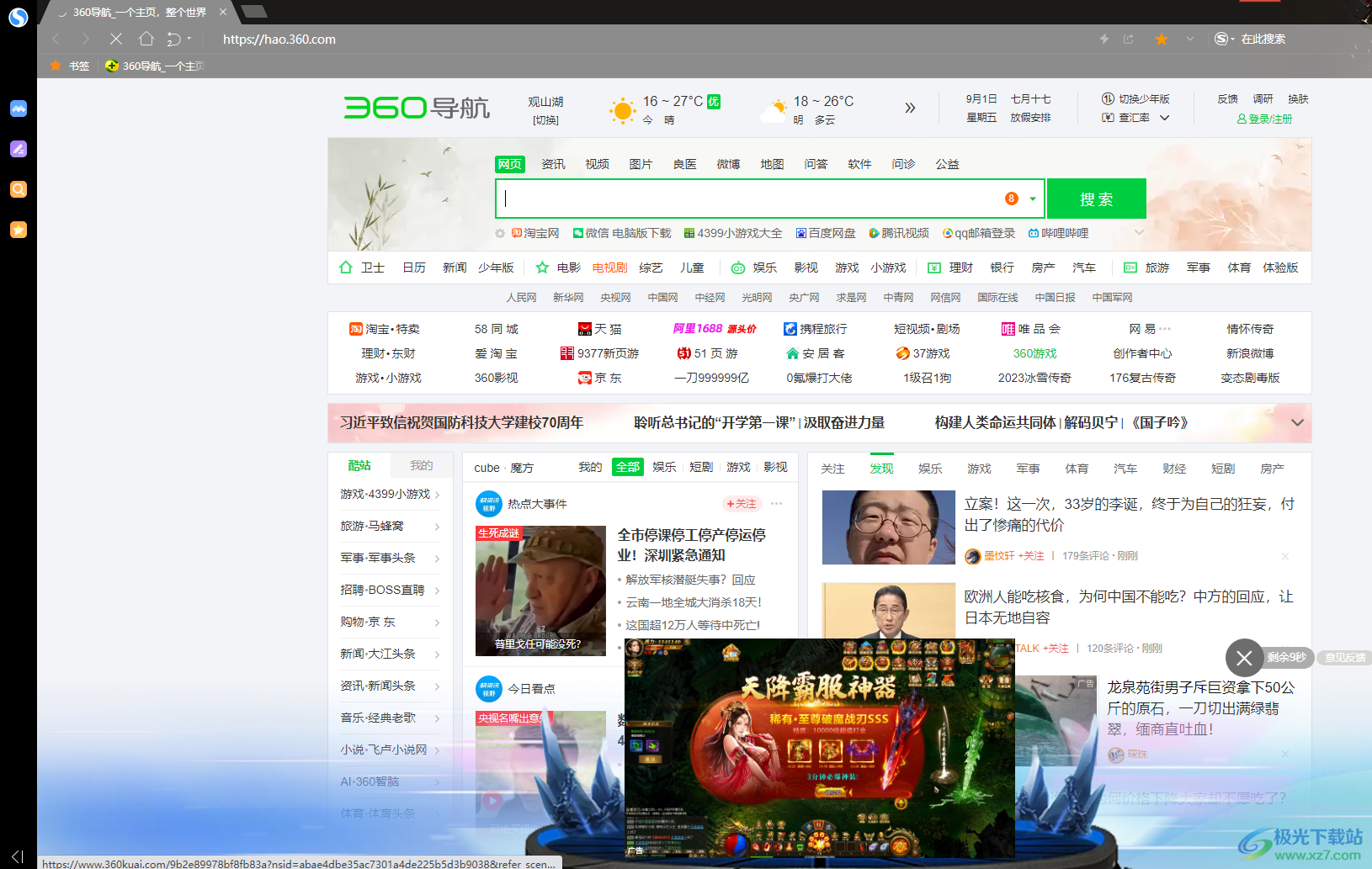Open the search box suggestions dropdown arrow

pyautogui.click(x=1033, y=199)
